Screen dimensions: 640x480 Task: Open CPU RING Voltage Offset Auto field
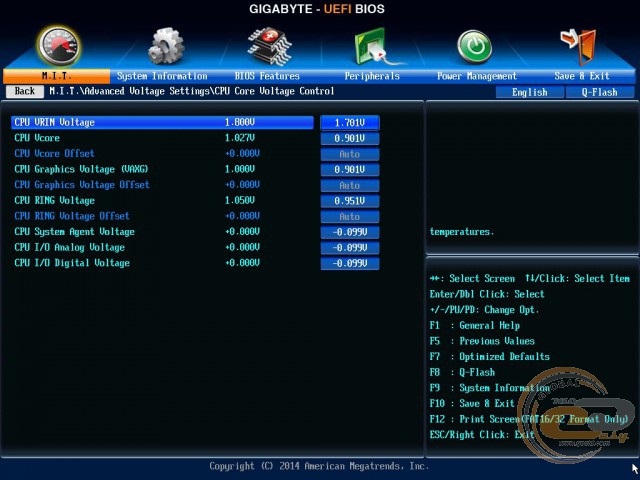[x=350, y=217]
